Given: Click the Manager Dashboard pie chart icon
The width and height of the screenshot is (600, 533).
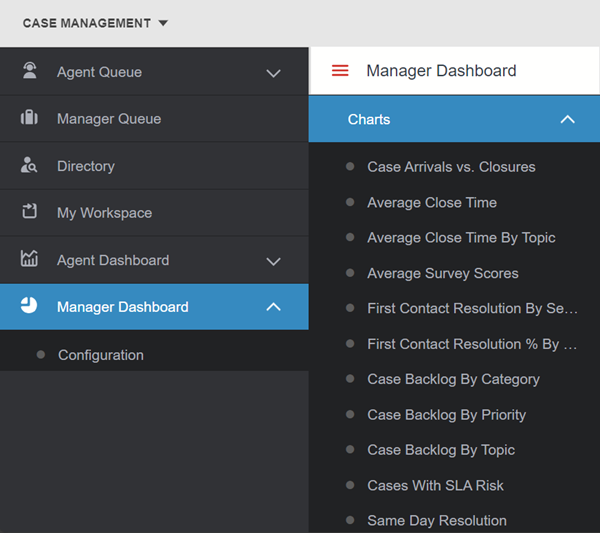Looking at the screenshot, I should point(29,305).
